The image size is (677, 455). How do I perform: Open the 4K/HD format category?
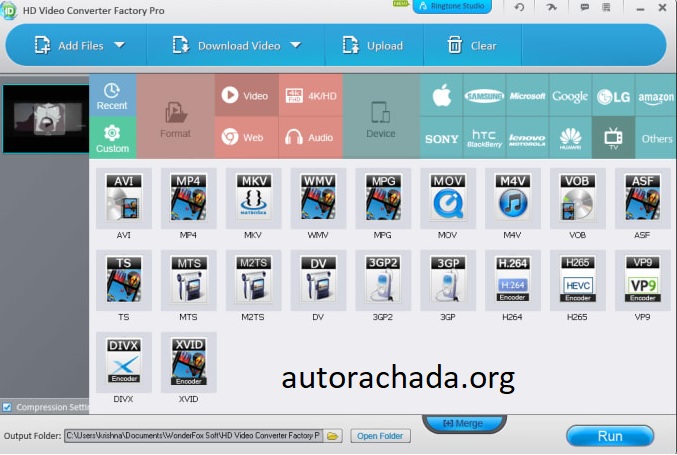[310, 95]
